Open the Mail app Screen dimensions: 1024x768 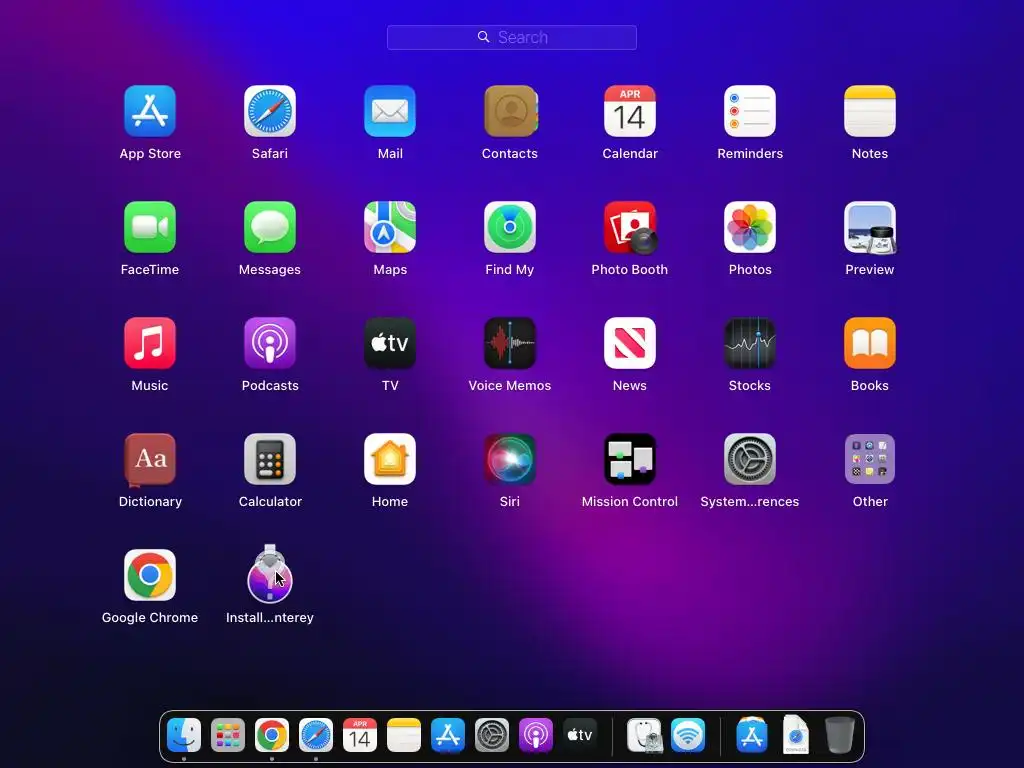(x=390, y=111)
